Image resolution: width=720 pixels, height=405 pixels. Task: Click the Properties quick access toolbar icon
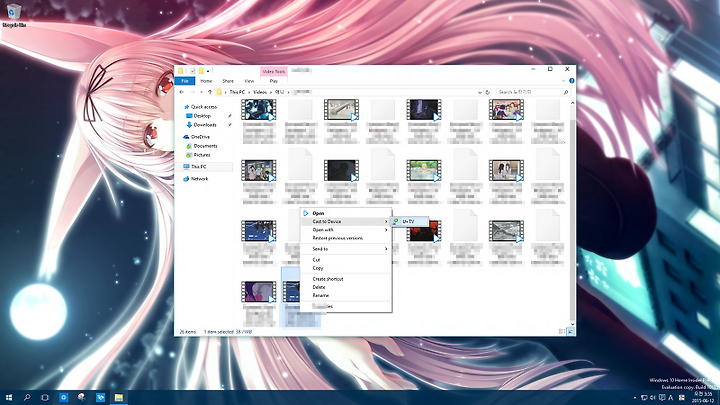(193, 71)
